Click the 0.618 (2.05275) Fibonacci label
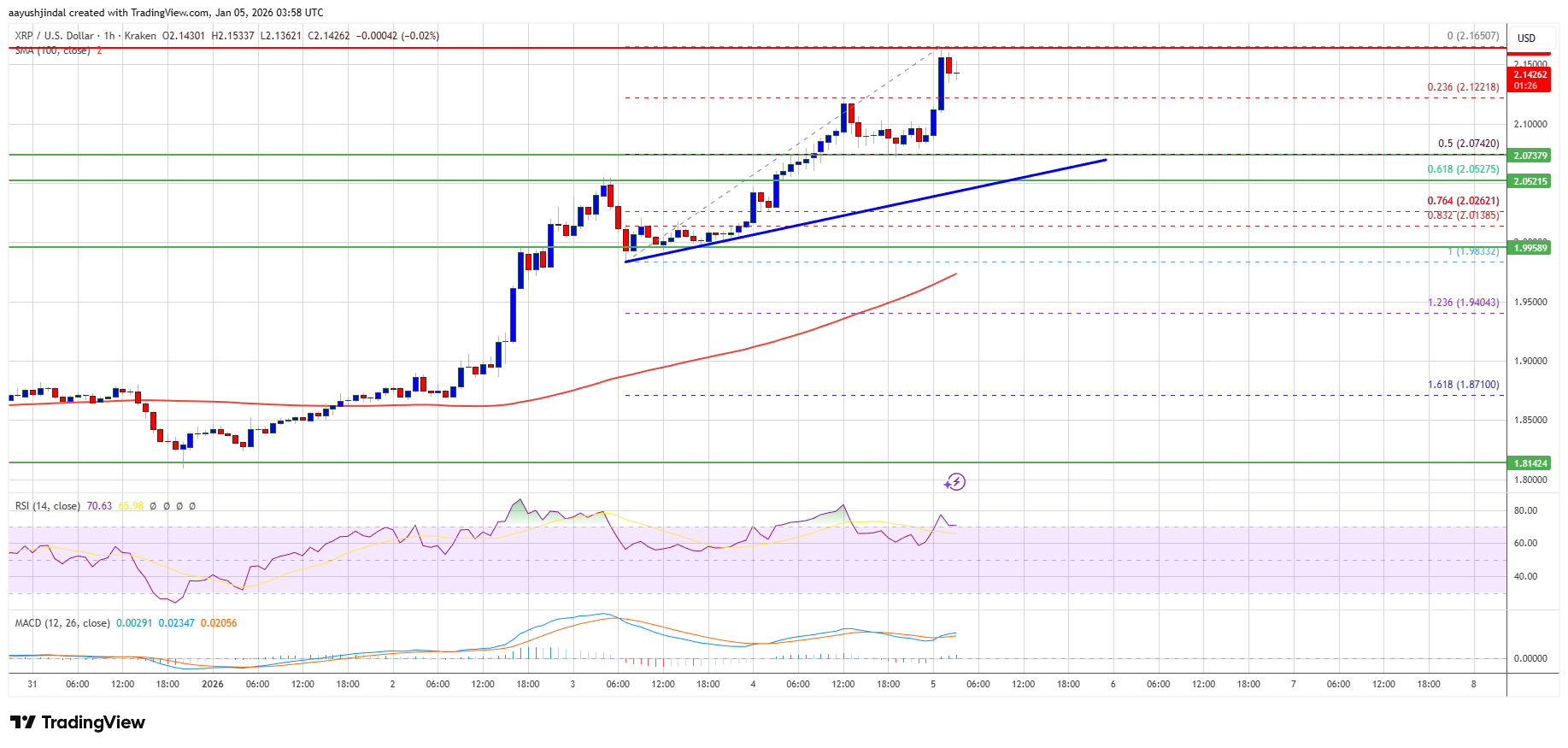Viewport: 1568px width, 748px height. pos(1463,169)
